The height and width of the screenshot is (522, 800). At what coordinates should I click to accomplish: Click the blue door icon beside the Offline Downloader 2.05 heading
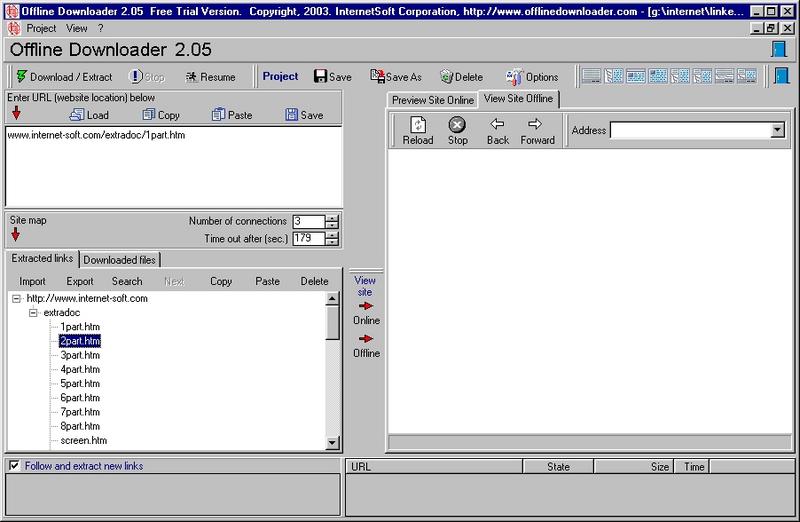click(x=779, y=49)
